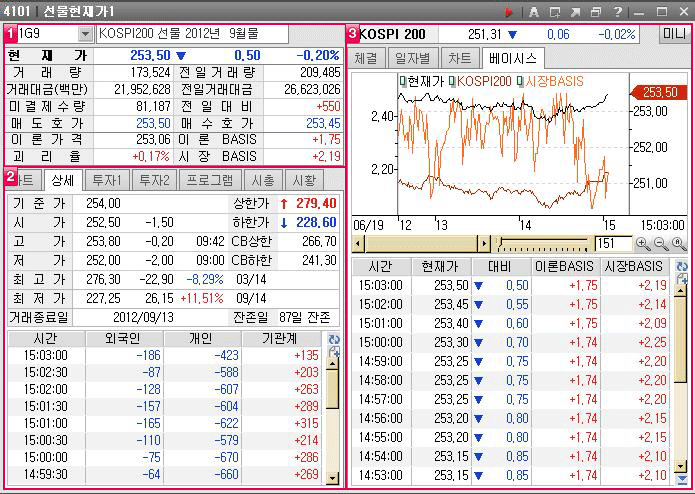695x494 pixels.
Task: Click up arrow of investor table scrollbar
Action: [332, 363]
